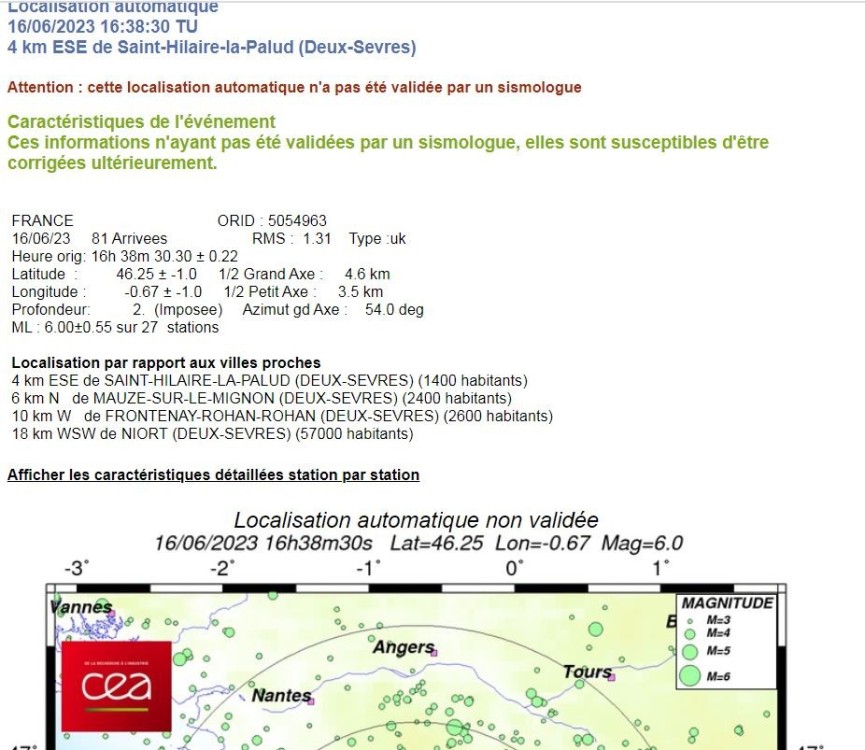Viewport: 865px width, 750px height.
Task: Click the Vannes city label on map
Action: 78,607
